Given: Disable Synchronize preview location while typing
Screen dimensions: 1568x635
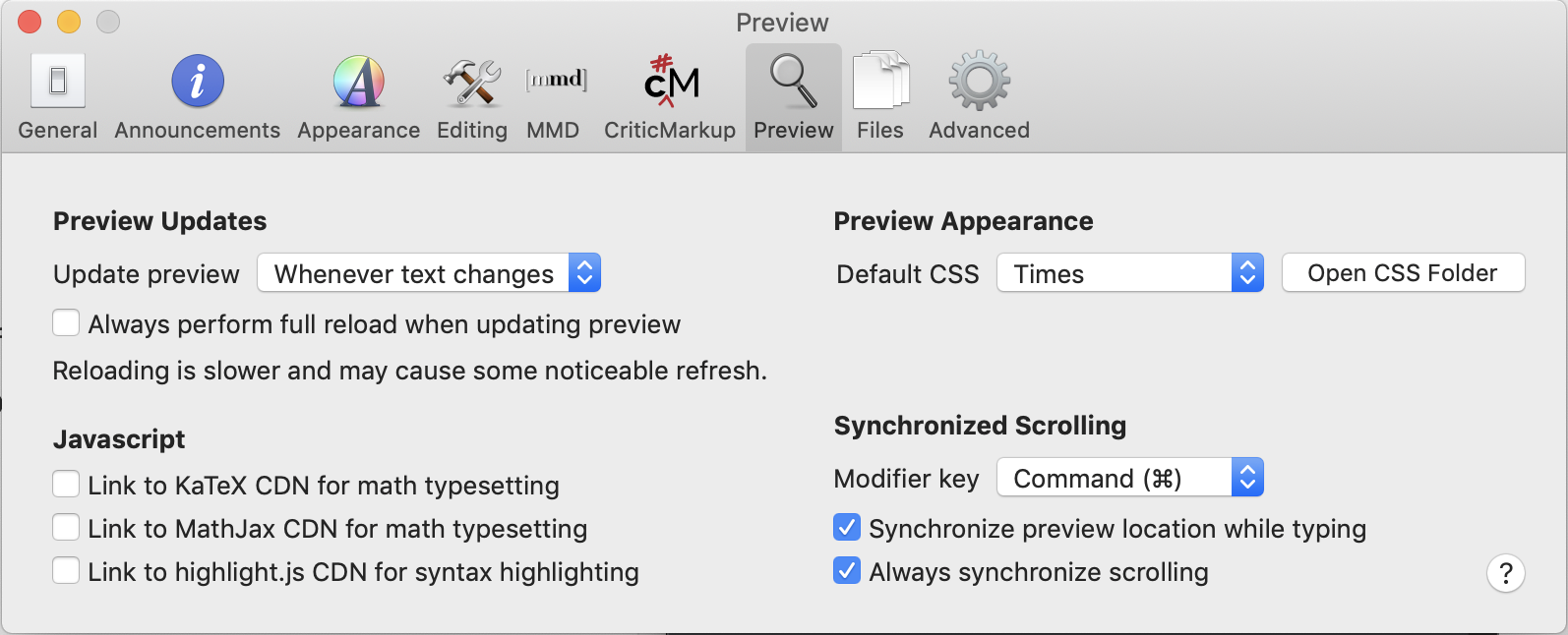Looking at the screenshot, I should 847,528.
